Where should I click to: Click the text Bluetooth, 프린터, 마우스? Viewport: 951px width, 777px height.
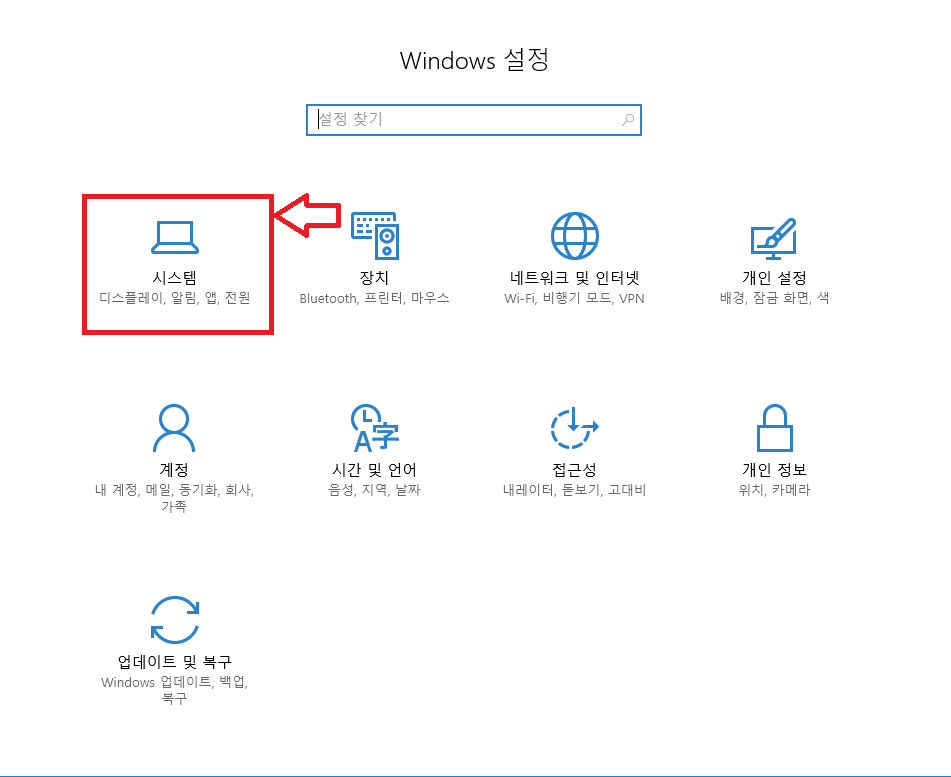pos(374,298)
